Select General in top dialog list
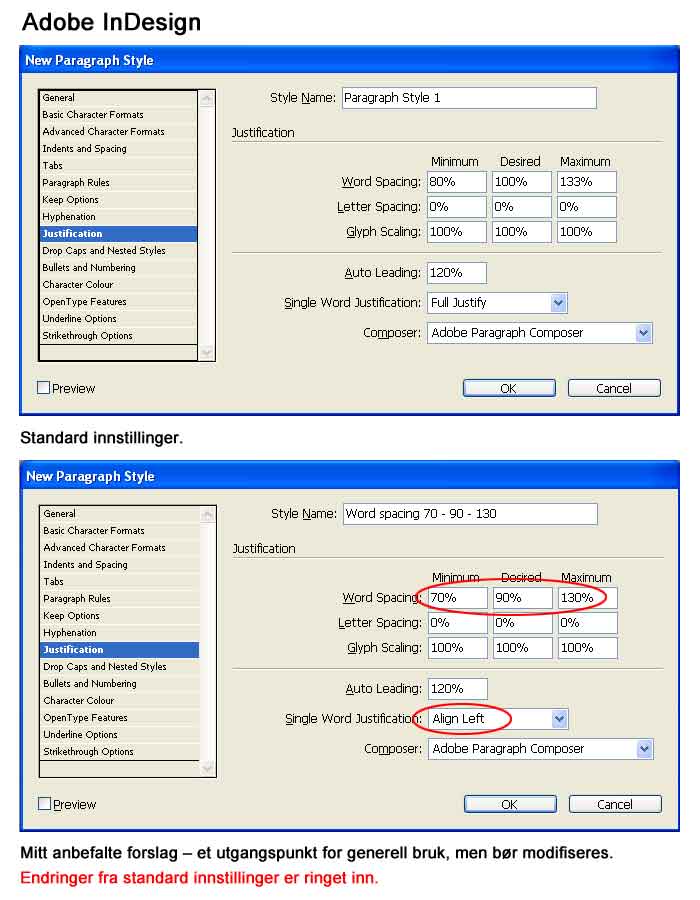This screenshot has width=700, height=900. coord(119,98)
